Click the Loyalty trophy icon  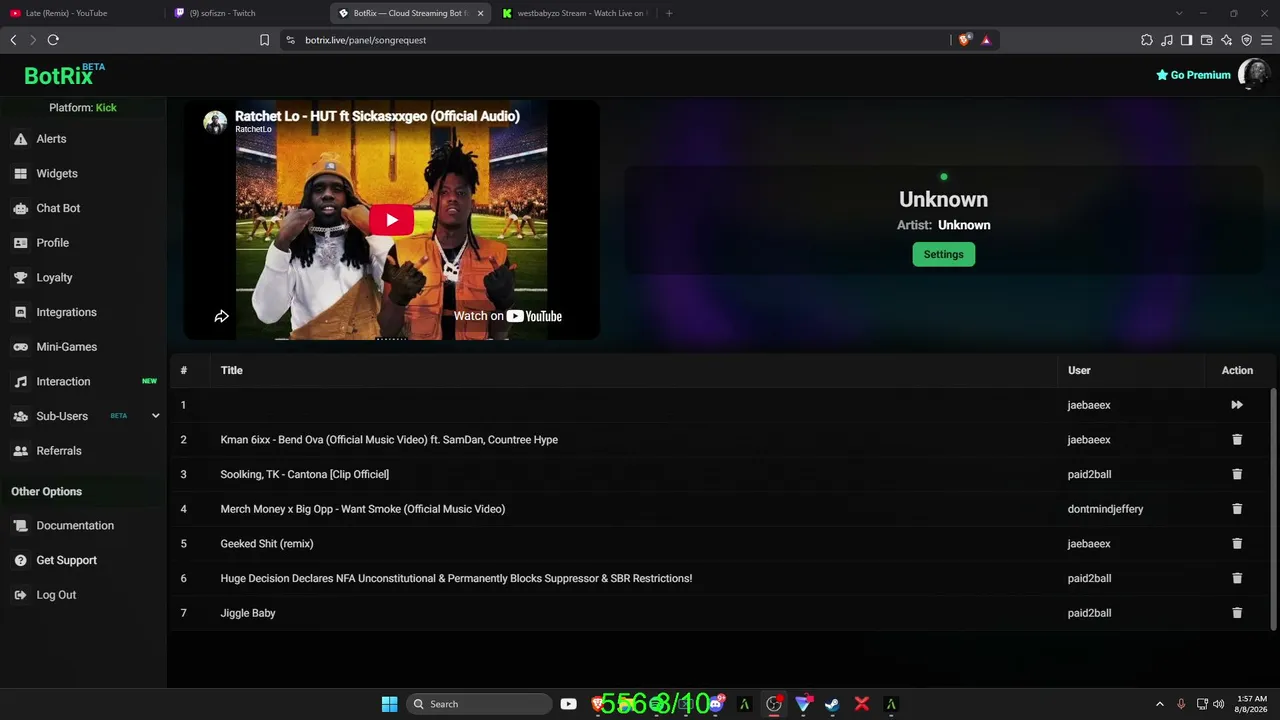coord(20,278)
